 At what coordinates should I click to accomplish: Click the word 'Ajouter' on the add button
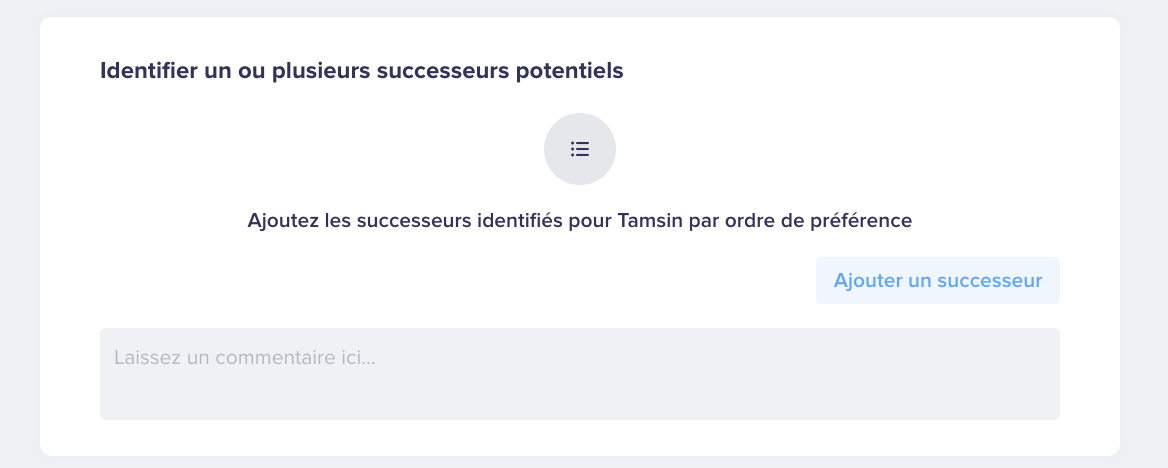[x=867, y=281]
